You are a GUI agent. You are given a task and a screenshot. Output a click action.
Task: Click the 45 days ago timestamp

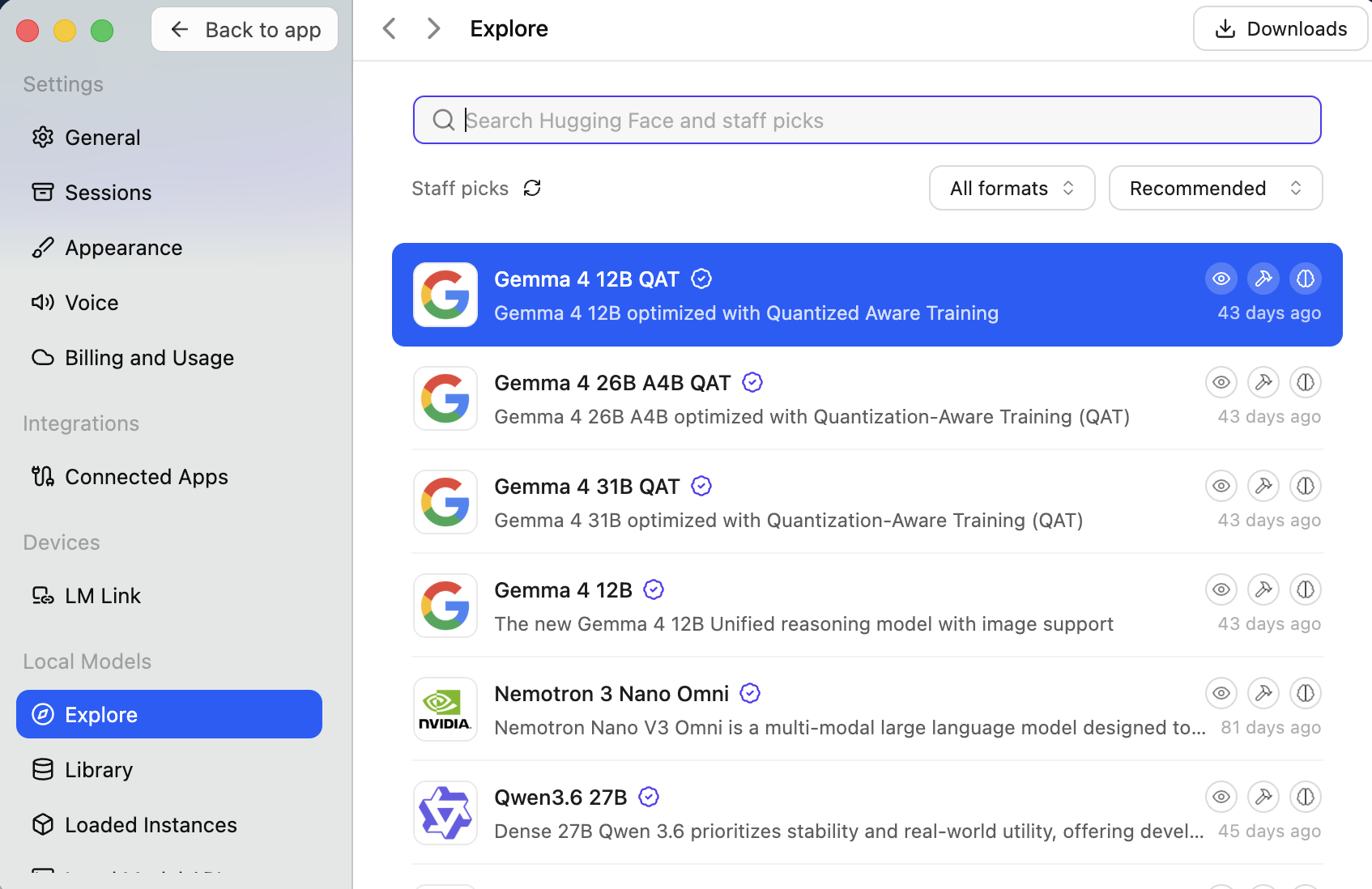click(x=1269, y=831)
